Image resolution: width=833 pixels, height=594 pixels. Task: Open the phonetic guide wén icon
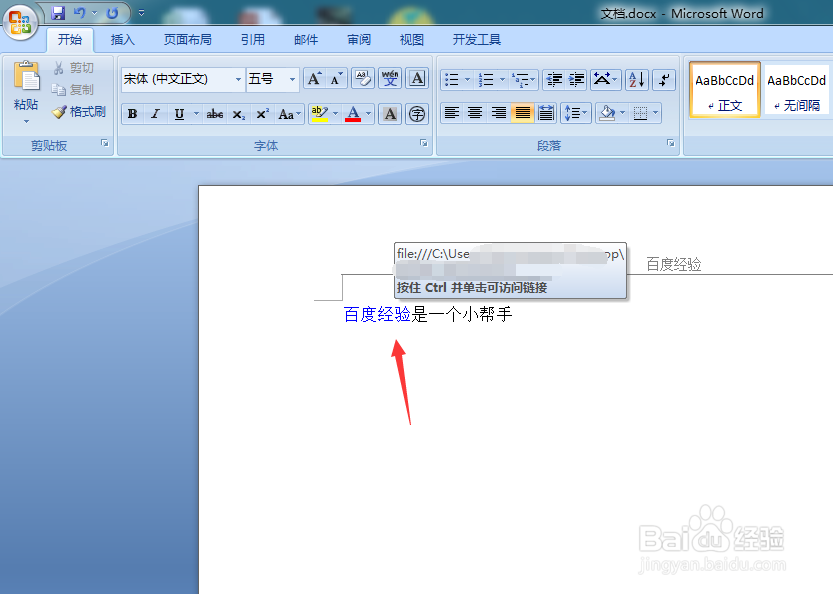390,79
